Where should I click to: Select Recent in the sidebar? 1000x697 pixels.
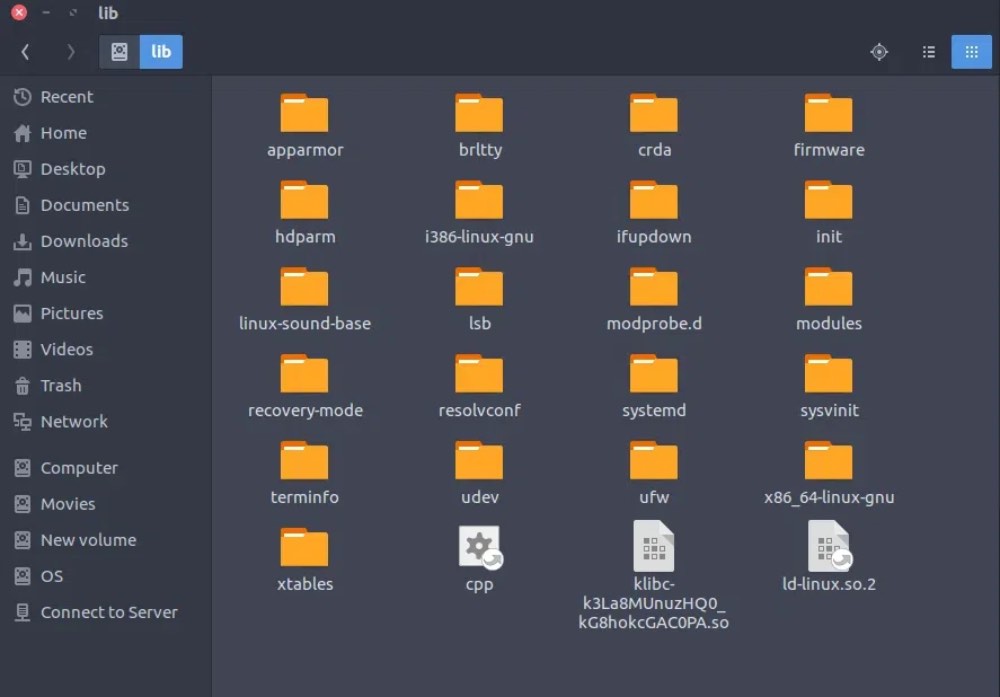[63, 97]
